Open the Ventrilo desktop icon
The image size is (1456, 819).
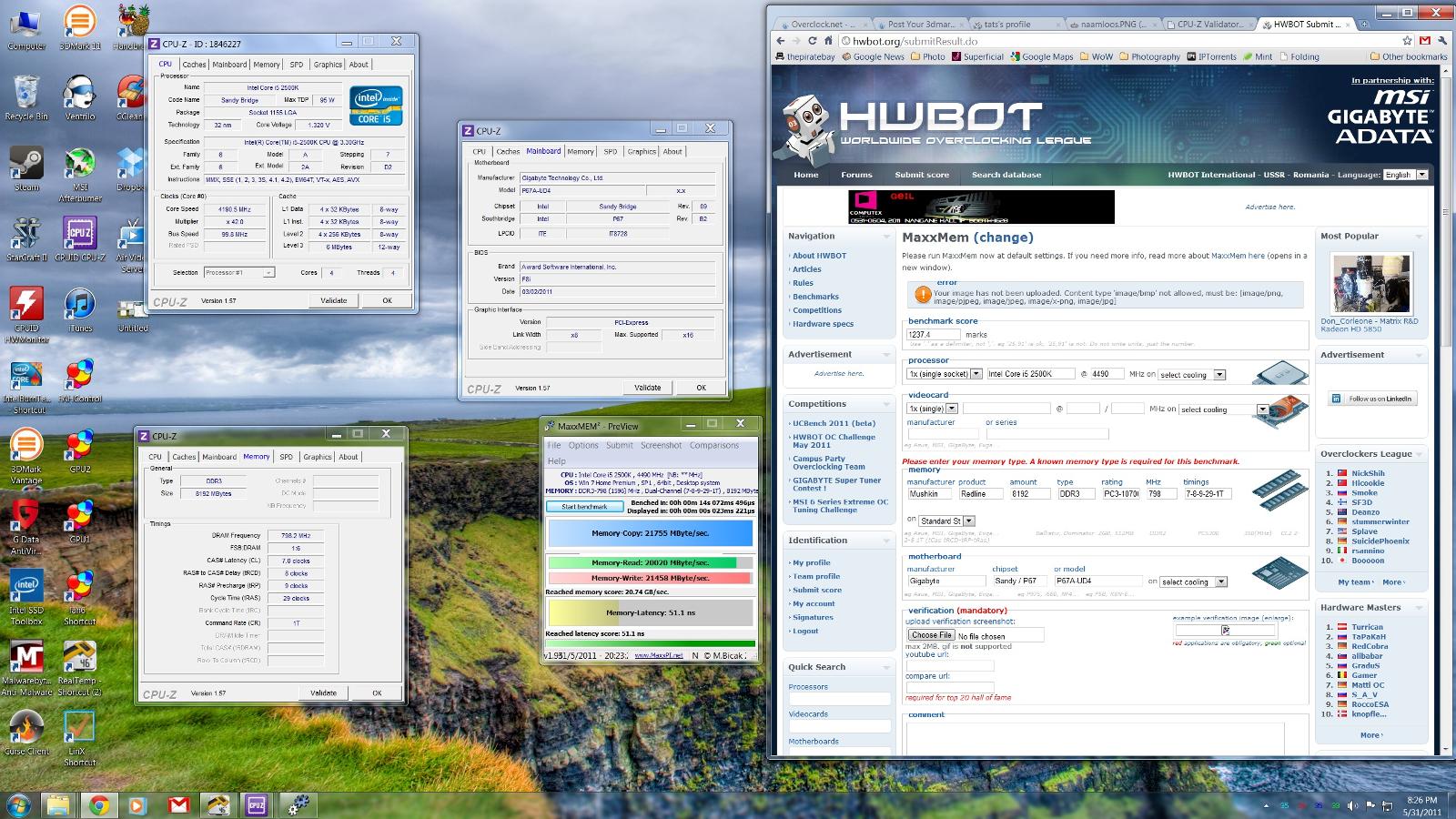80,97
